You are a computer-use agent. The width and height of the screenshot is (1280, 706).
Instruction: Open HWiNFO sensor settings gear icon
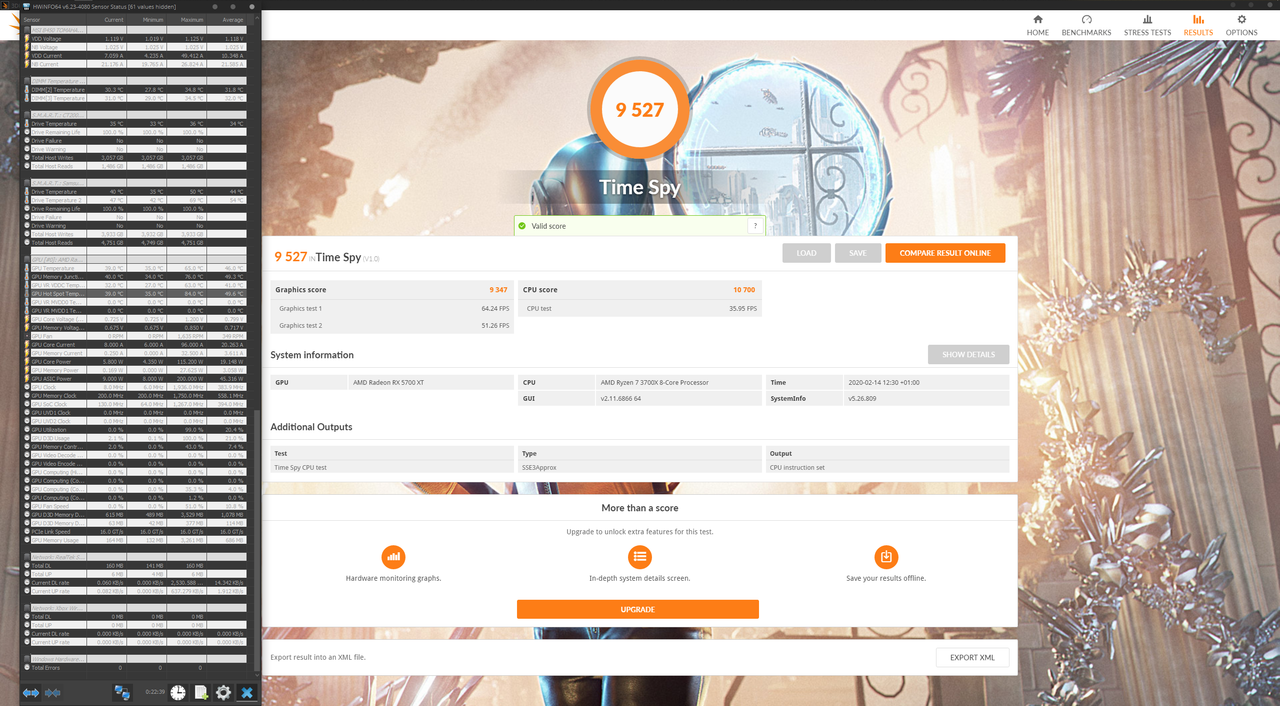pos(223,692)
